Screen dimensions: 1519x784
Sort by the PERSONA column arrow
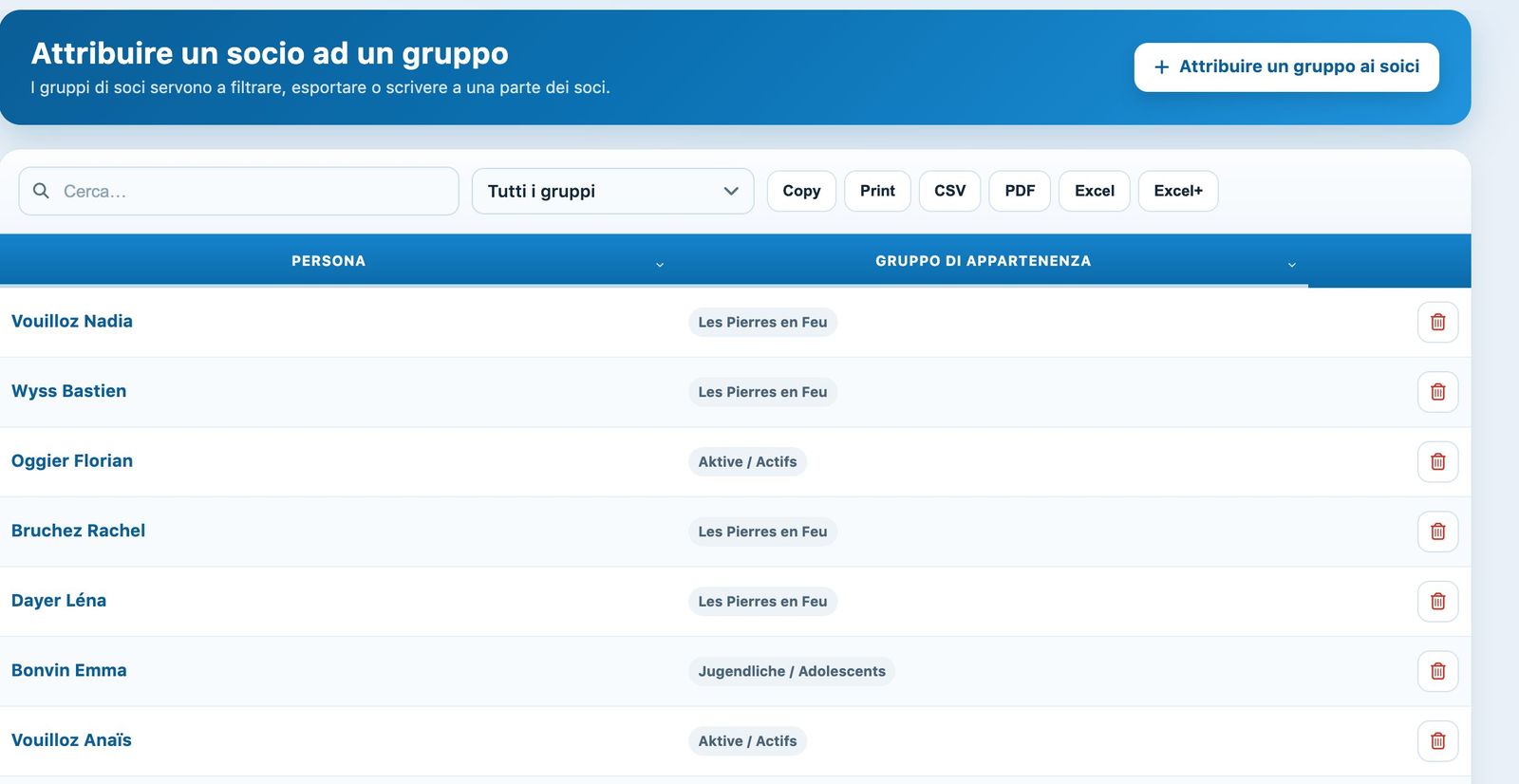pyautogui.click(x=660, y=264)
